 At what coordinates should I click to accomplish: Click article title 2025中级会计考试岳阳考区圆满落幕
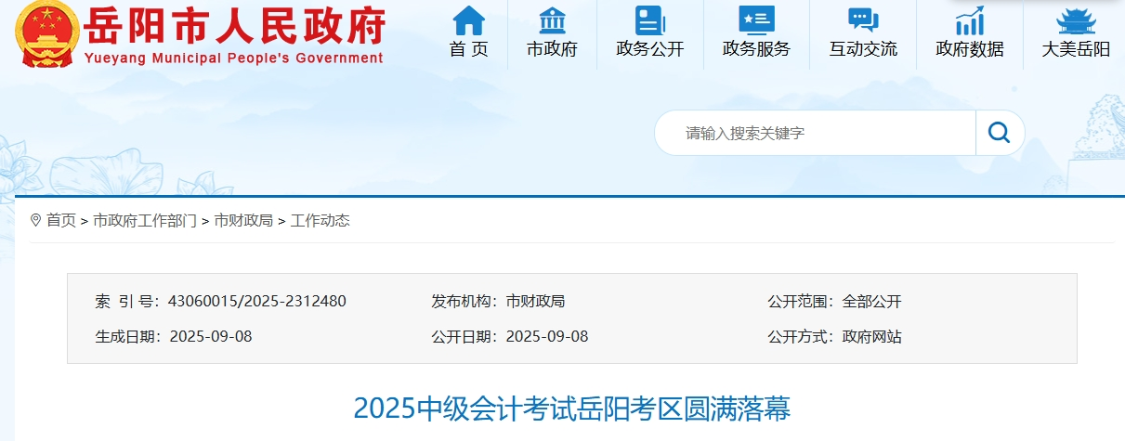tap(572, 409)
